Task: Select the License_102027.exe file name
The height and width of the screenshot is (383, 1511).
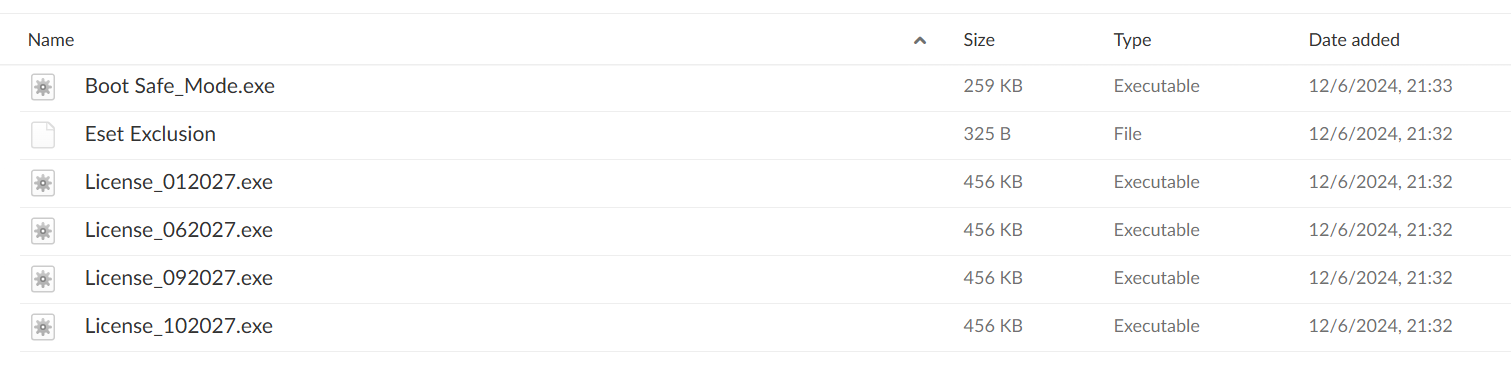Action: (x=179, y=326)
